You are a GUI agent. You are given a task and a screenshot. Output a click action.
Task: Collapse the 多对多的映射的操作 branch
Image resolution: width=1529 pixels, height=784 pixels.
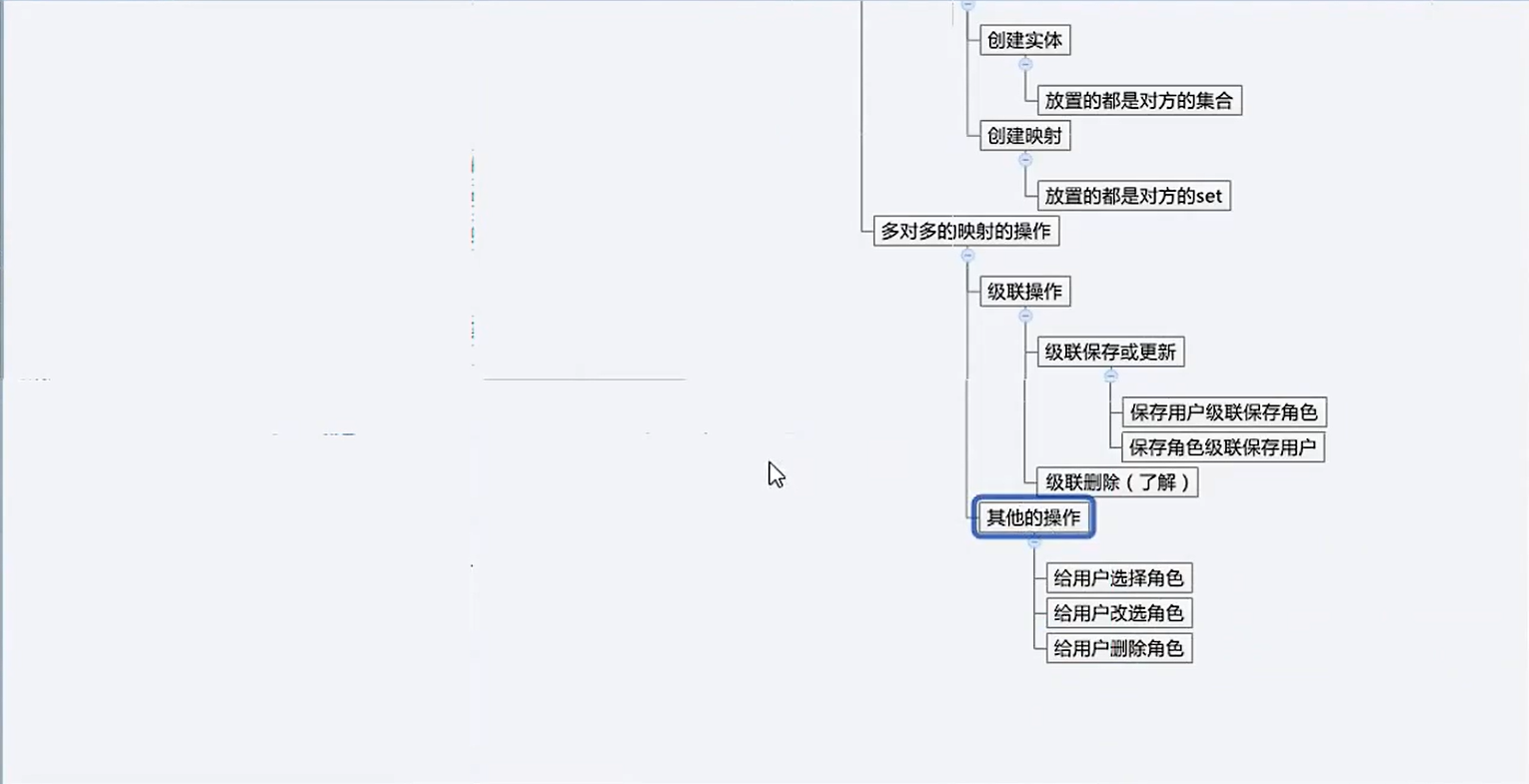(x=967, y=256)
